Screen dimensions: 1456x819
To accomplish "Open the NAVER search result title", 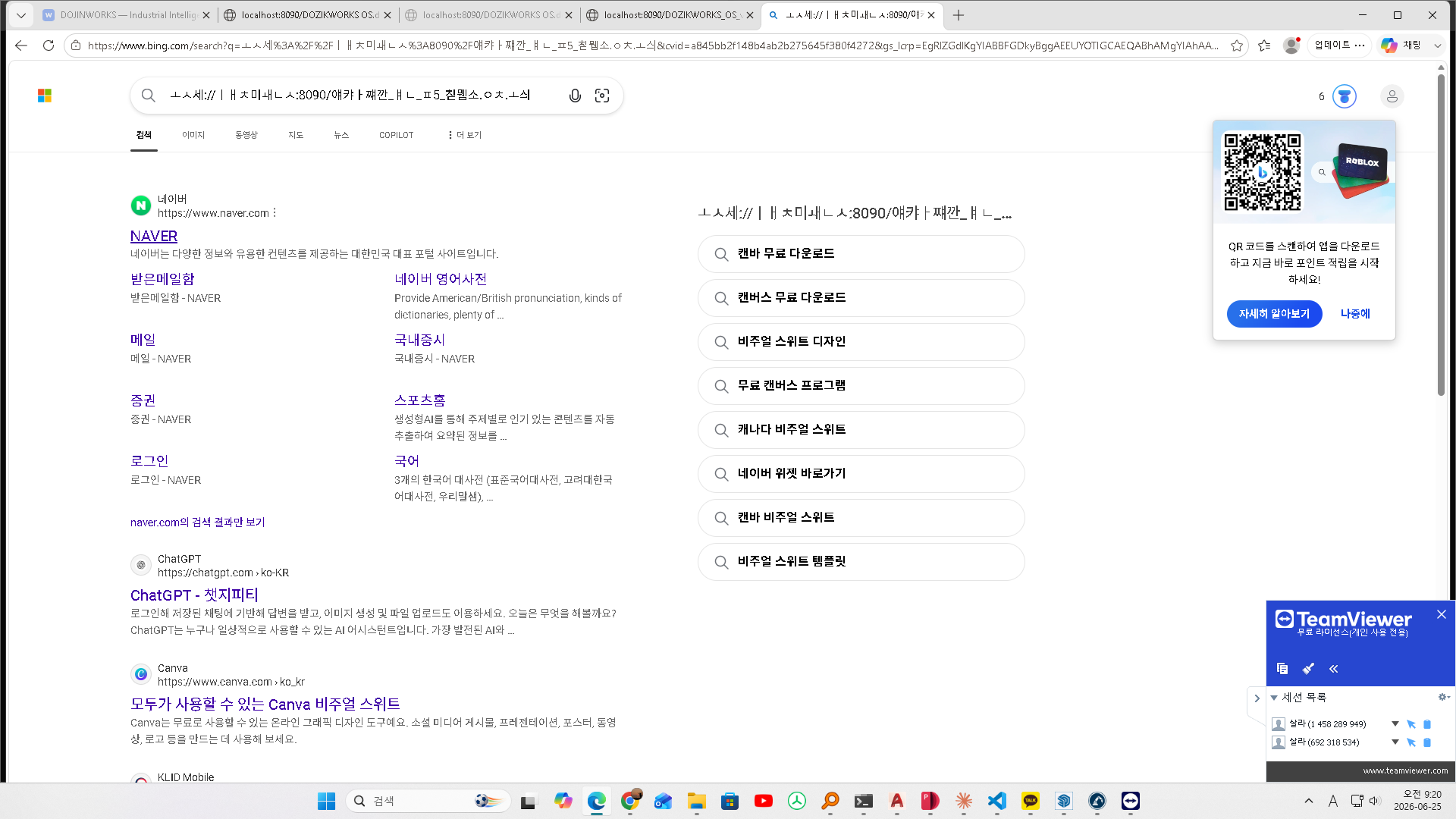I will point(154,237).
